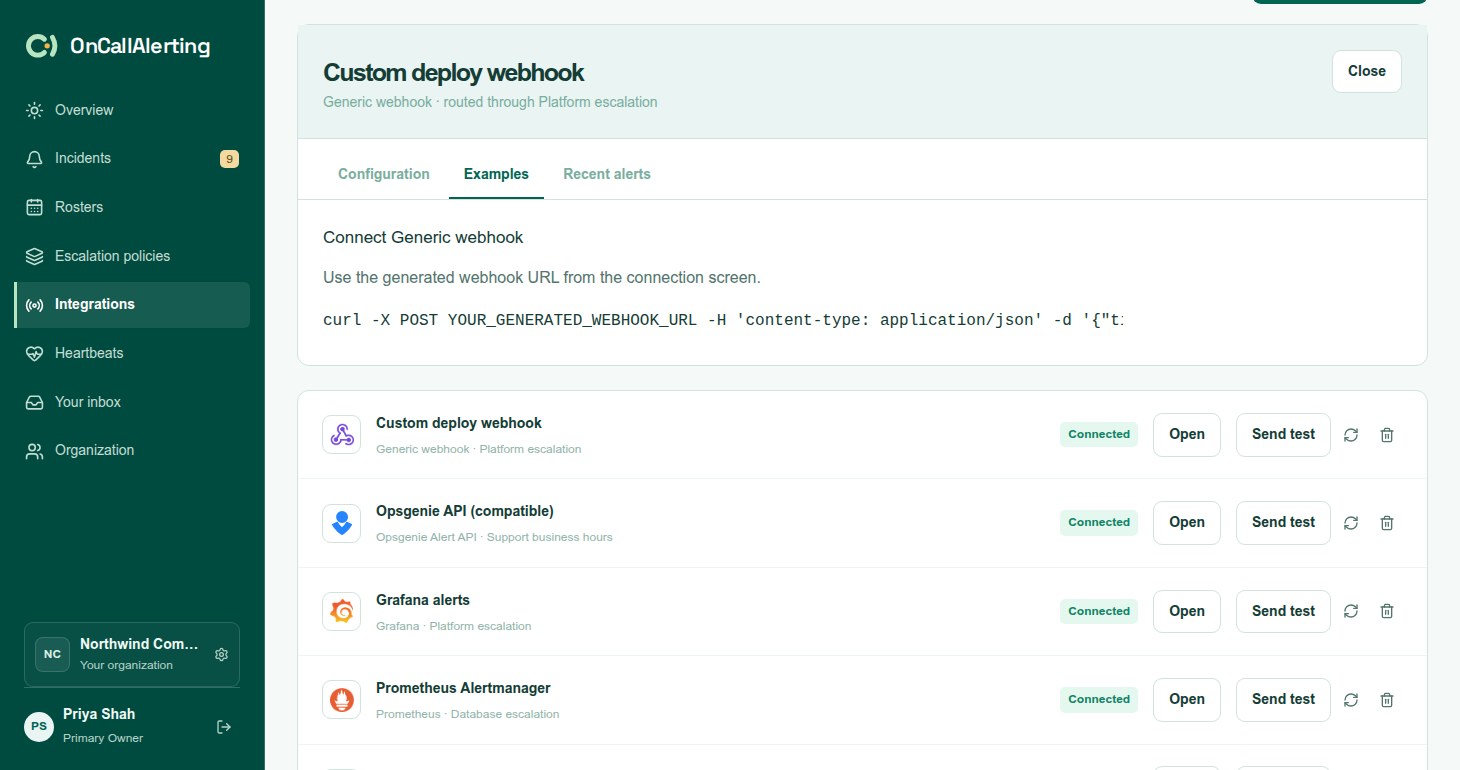Image resolution: width=1460 pixels, height=770 pixels.
Task: Click refresh icon on Opsgenie API row
Action: pos(1351,523)
